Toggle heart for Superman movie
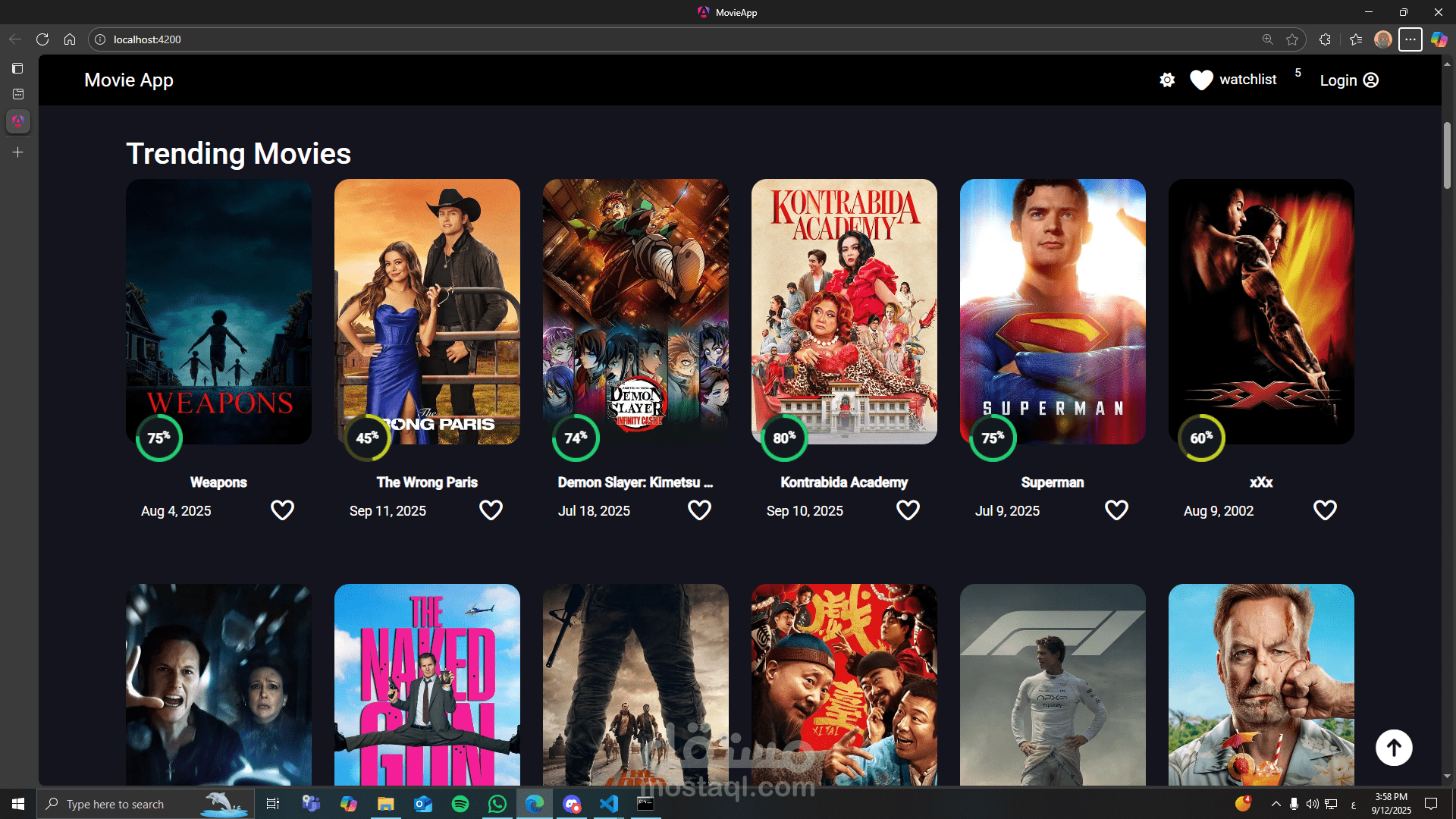This screenshot has height=819, width=1456. [1116, 510]
